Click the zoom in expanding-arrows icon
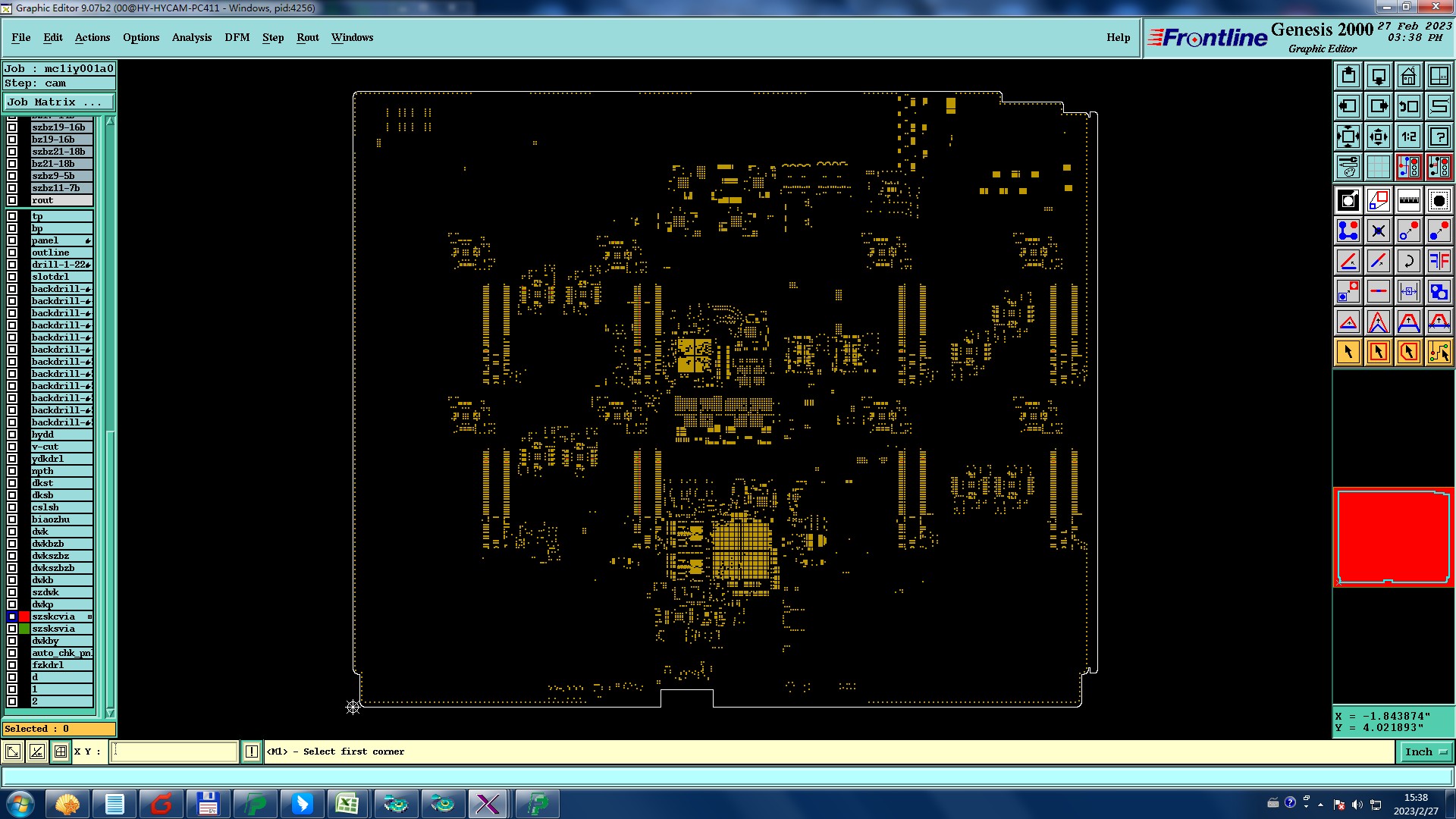 1348,136
